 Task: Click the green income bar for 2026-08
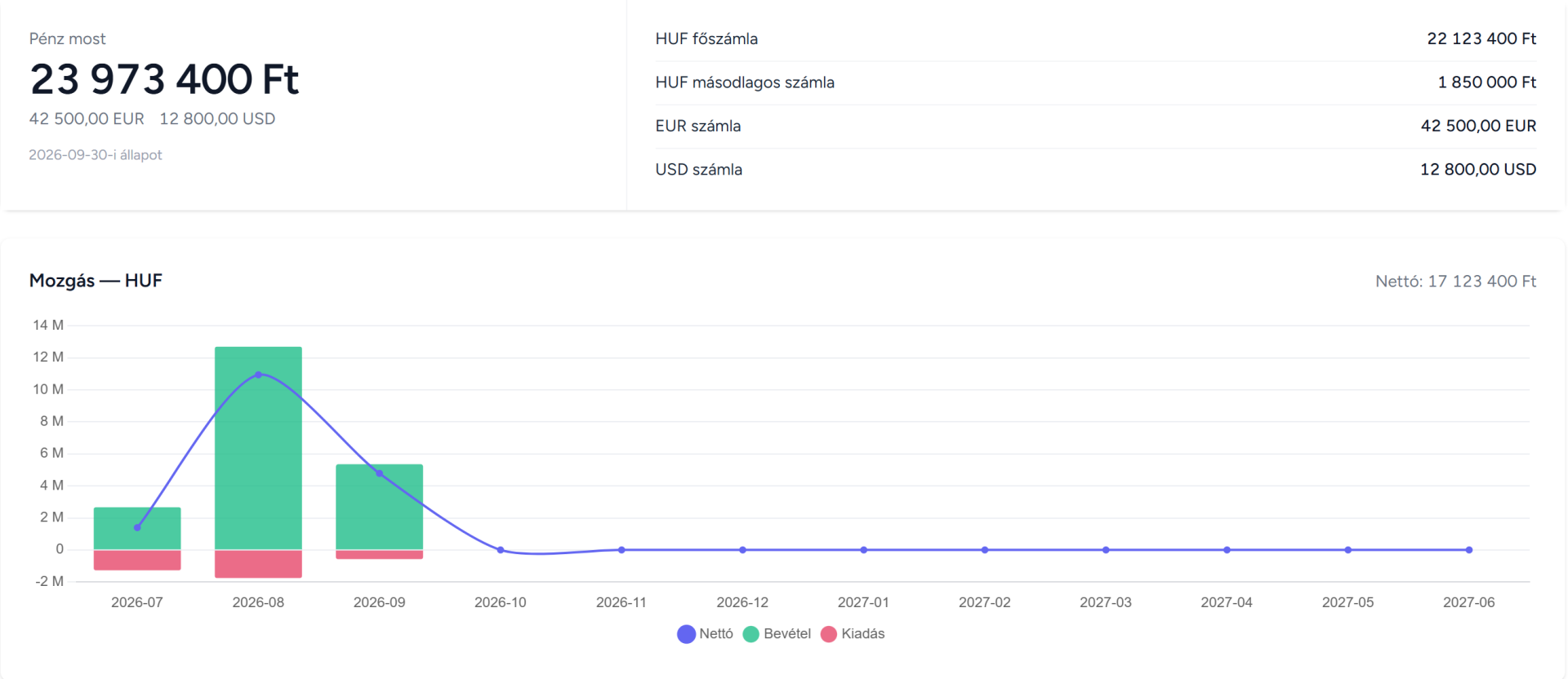click(x=258, y=448)
